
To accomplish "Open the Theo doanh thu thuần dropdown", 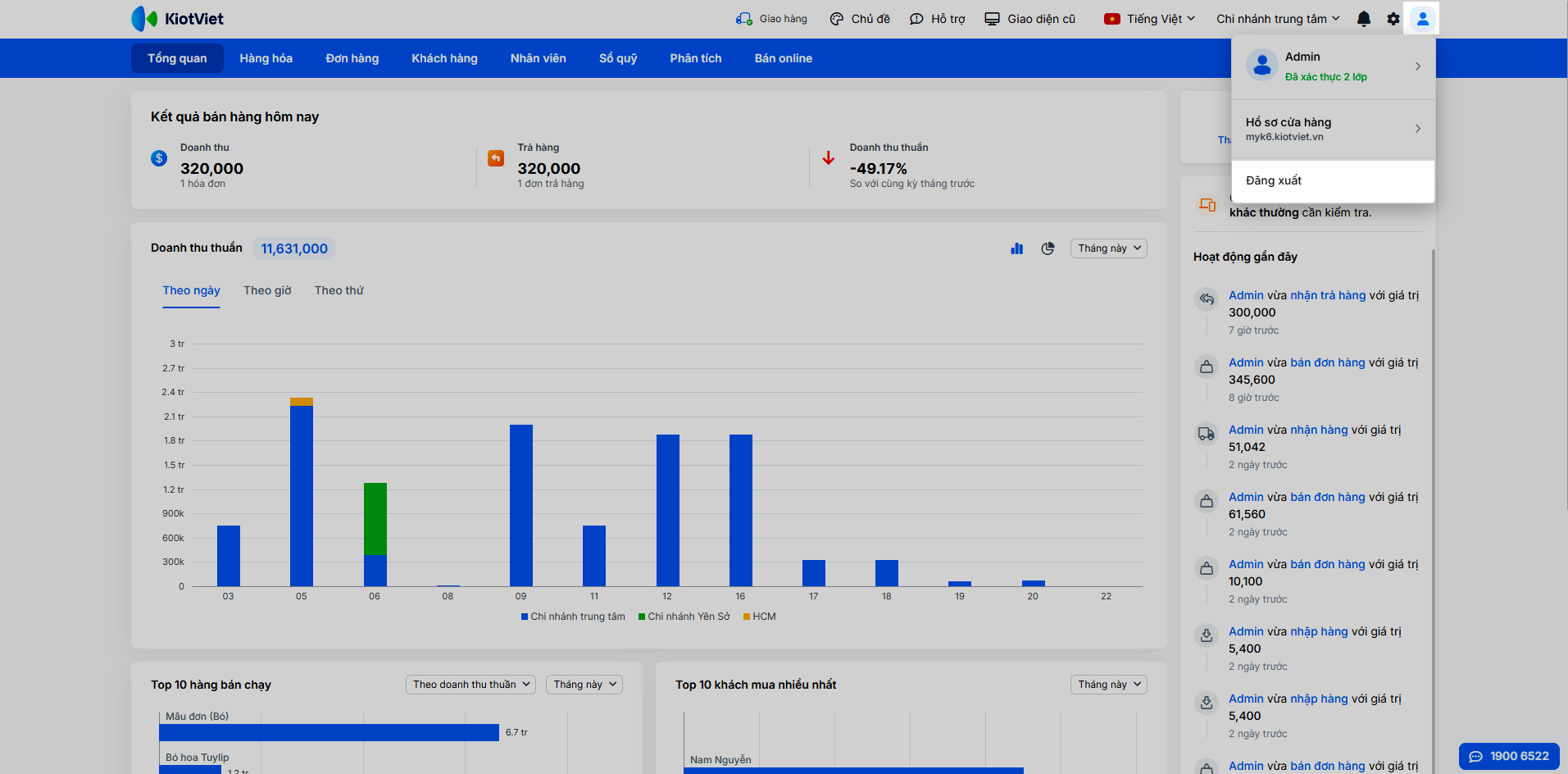I will (470, 685).
